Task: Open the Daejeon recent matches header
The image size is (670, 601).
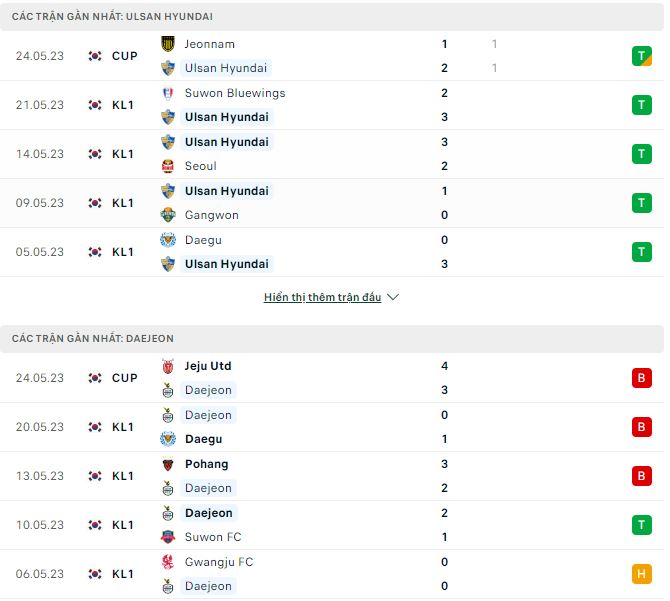Action: (93, 339)
